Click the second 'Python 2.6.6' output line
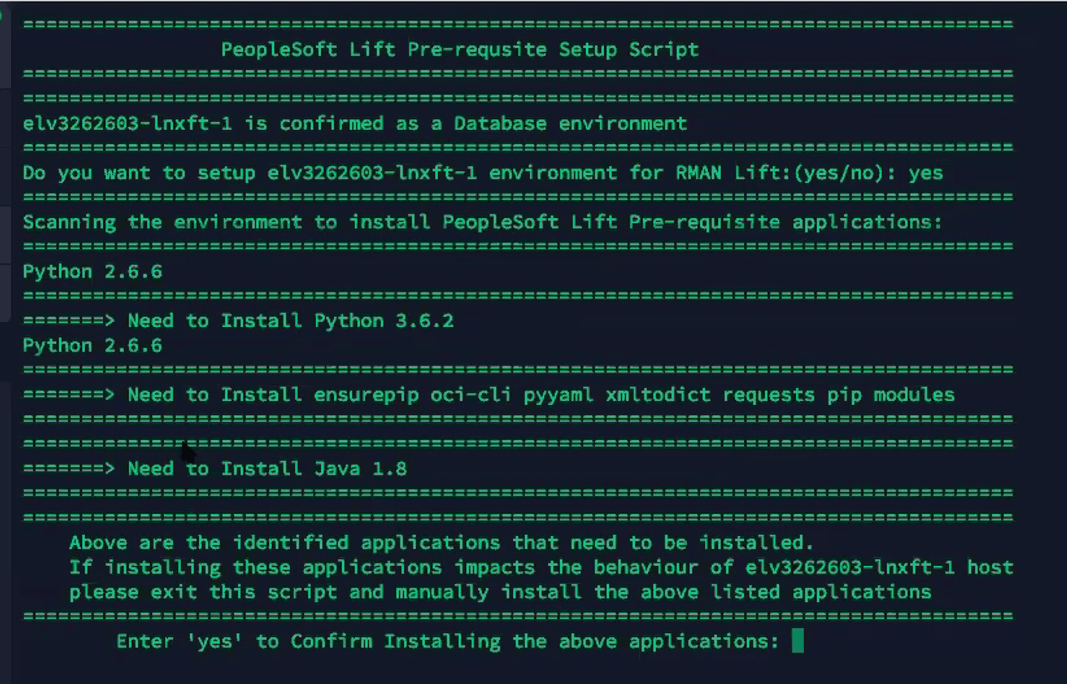 [x=93, y=346]
